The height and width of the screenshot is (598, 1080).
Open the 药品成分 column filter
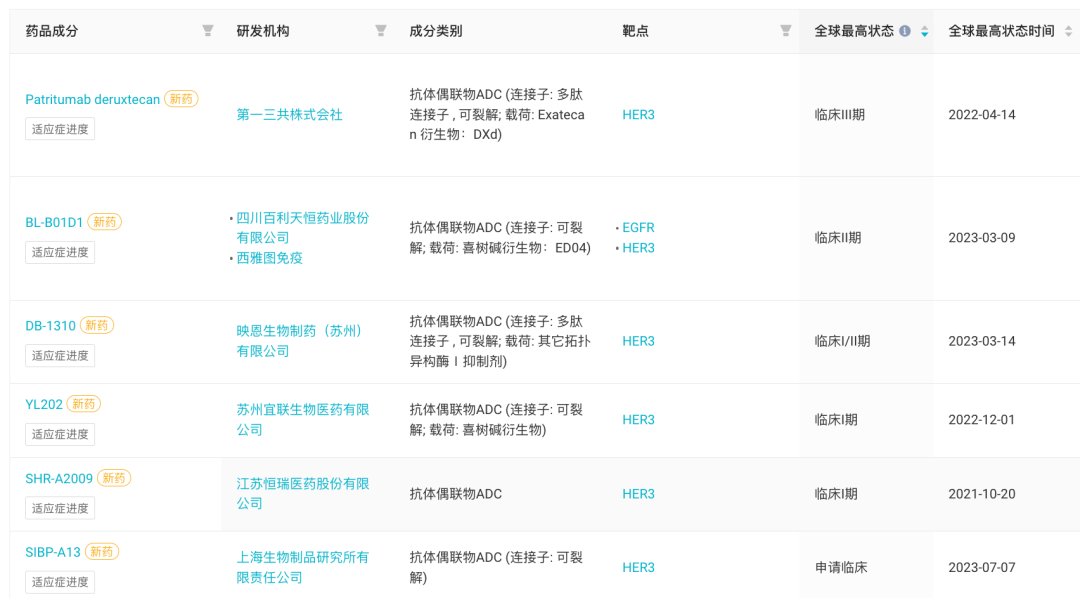[207, 30]
